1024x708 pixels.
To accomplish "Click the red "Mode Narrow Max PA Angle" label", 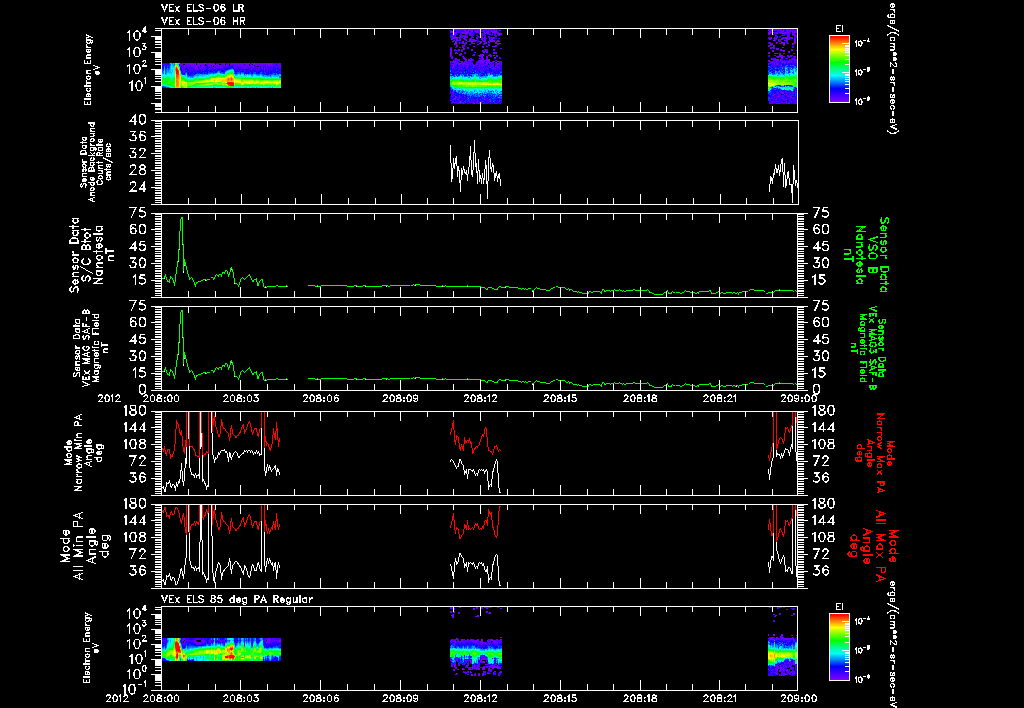I will (872, 453).
